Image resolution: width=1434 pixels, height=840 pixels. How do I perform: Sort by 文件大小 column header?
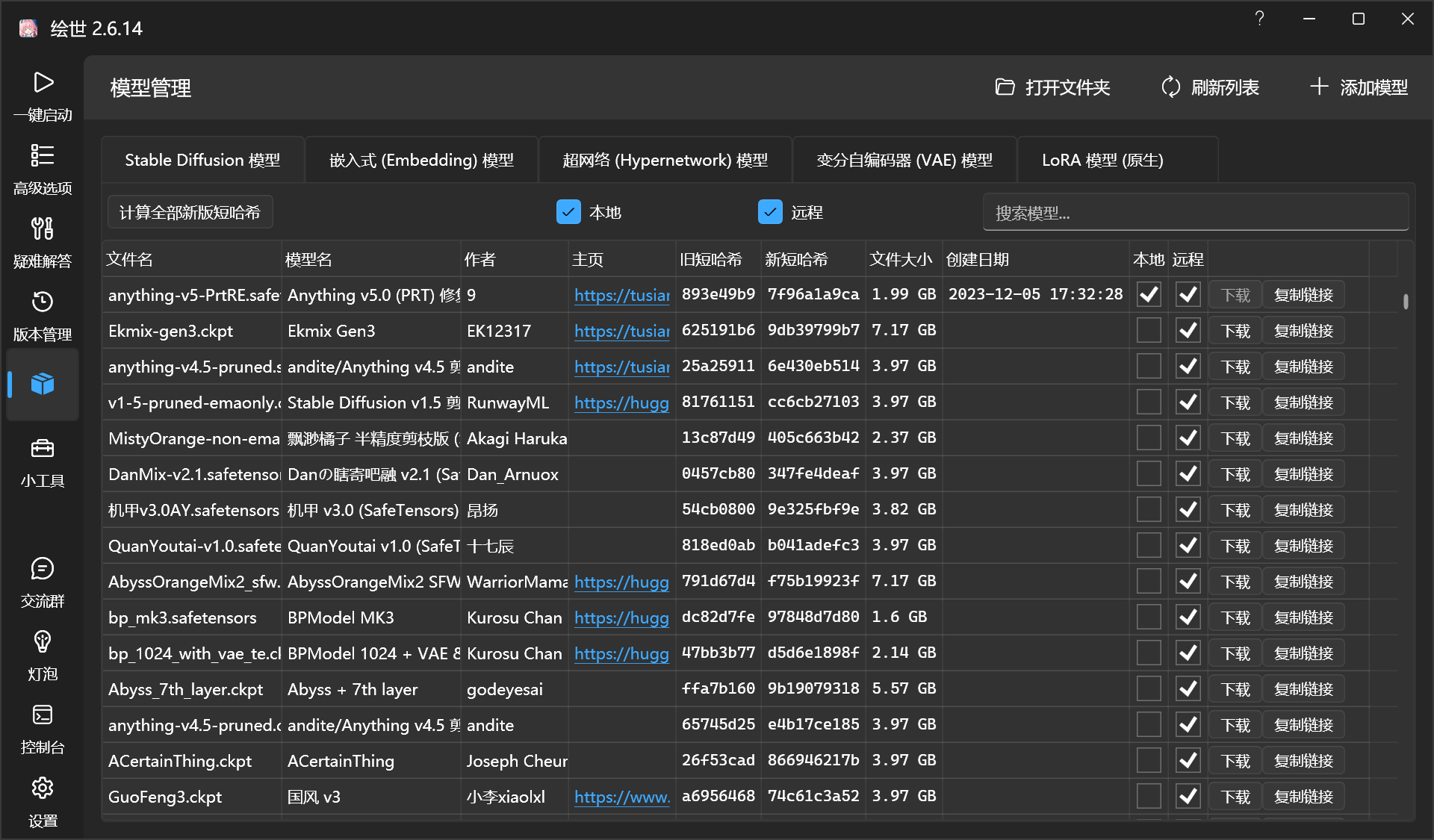[x=904, y=259]
